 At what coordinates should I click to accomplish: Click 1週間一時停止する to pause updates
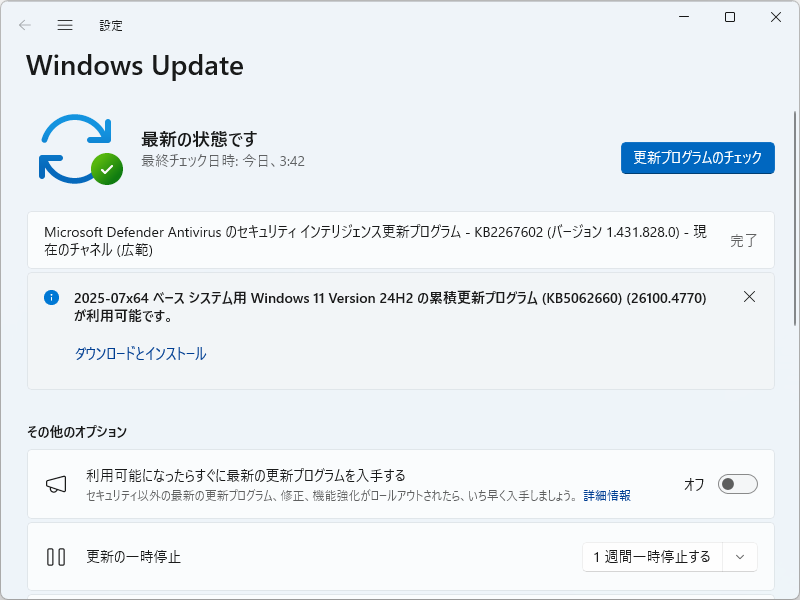tap(652, 557)
